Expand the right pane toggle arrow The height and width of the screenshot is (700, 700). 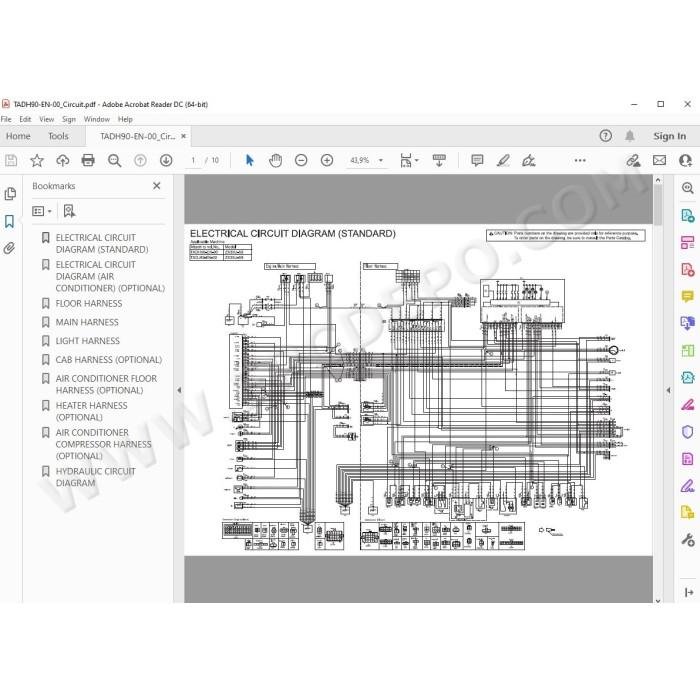tap(688, 592)
